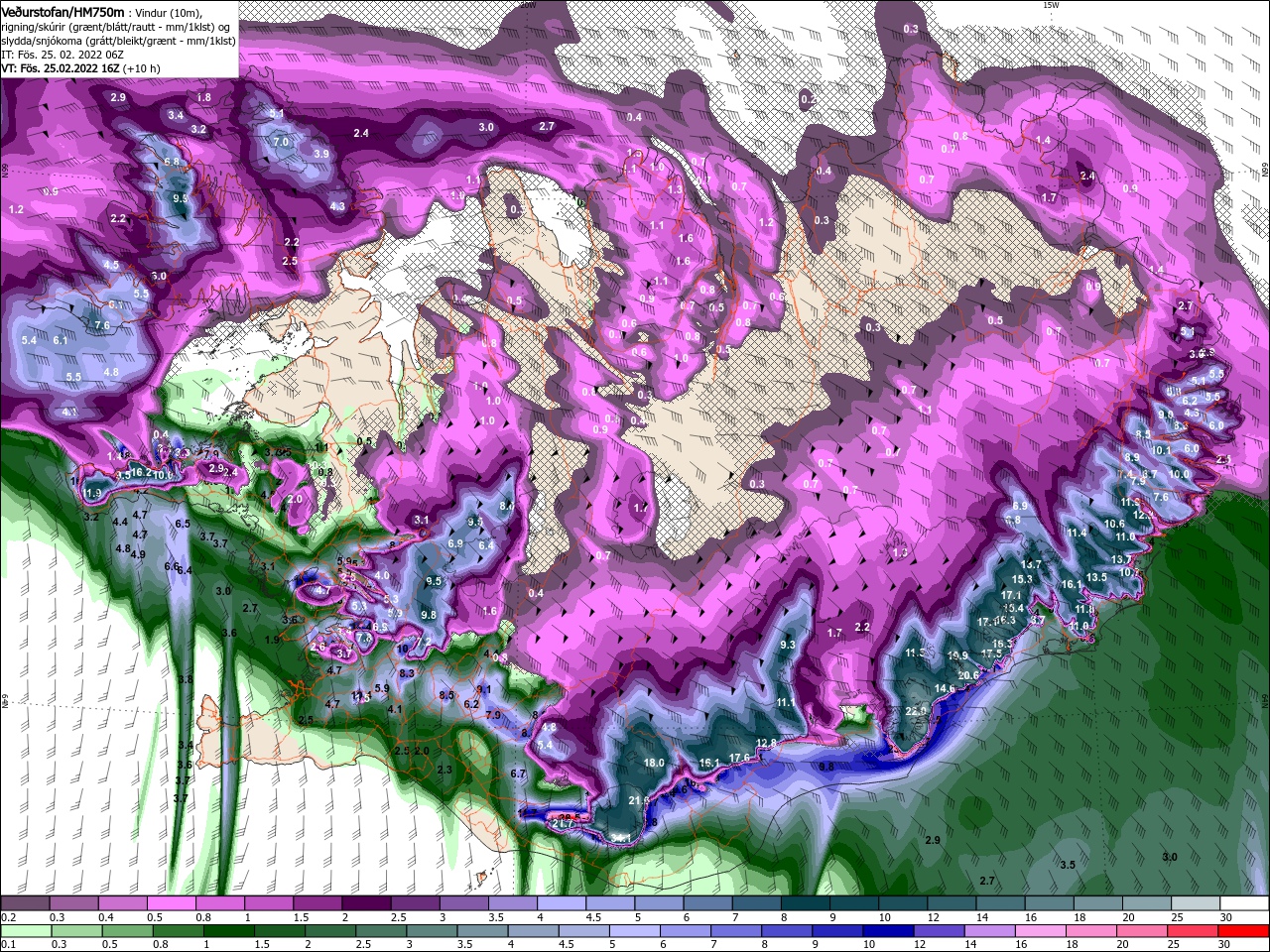
Task: Click the 8.3 precipitation value in the south-west
Action: pyautogui.click(x=407, y=673)
